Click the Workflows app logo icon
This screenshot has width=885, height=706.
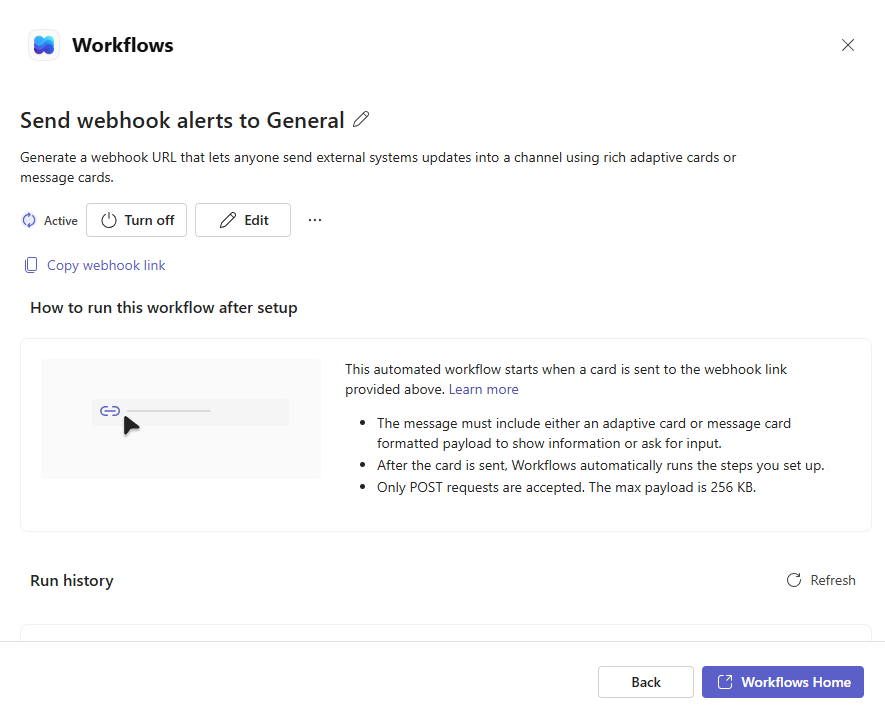(44, 45)
